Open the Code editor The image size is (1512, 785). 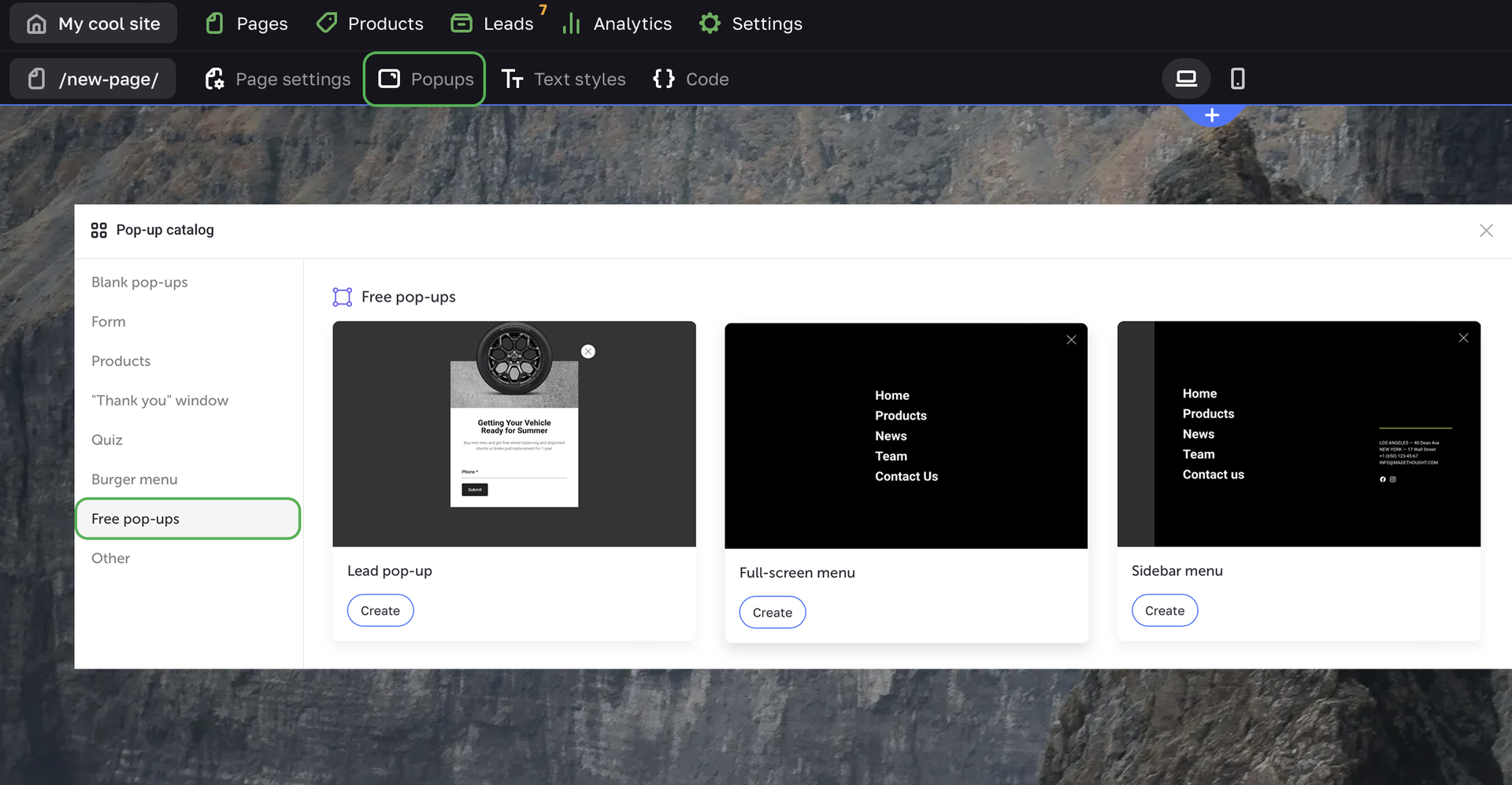point(691,79)
